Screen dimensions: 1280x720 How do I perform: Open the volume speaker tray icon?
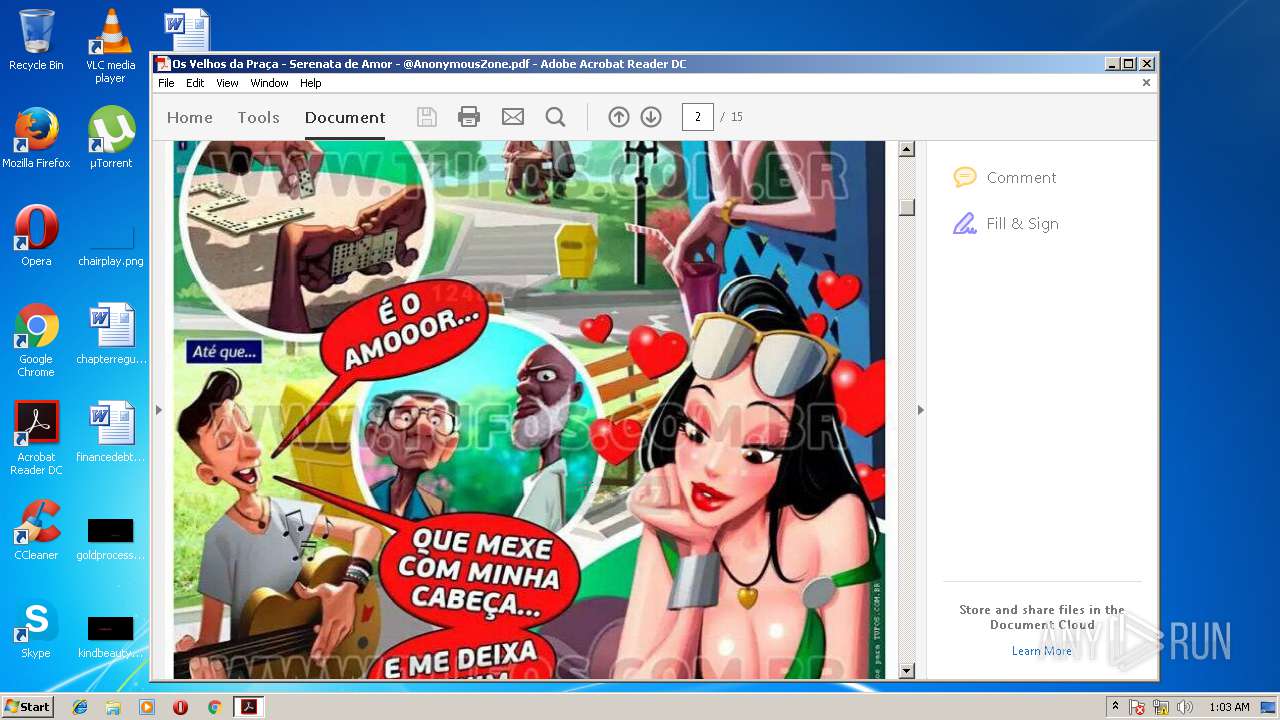click(x=1184, y=707)
